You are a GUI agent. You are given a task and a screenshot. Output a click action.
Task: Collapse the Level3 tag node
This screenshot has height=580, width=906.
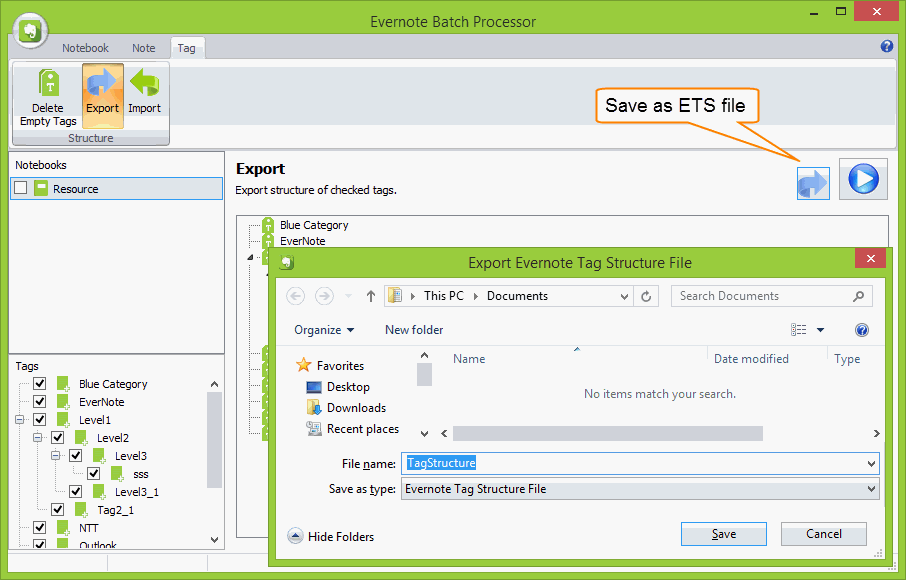tap(55, 455)
